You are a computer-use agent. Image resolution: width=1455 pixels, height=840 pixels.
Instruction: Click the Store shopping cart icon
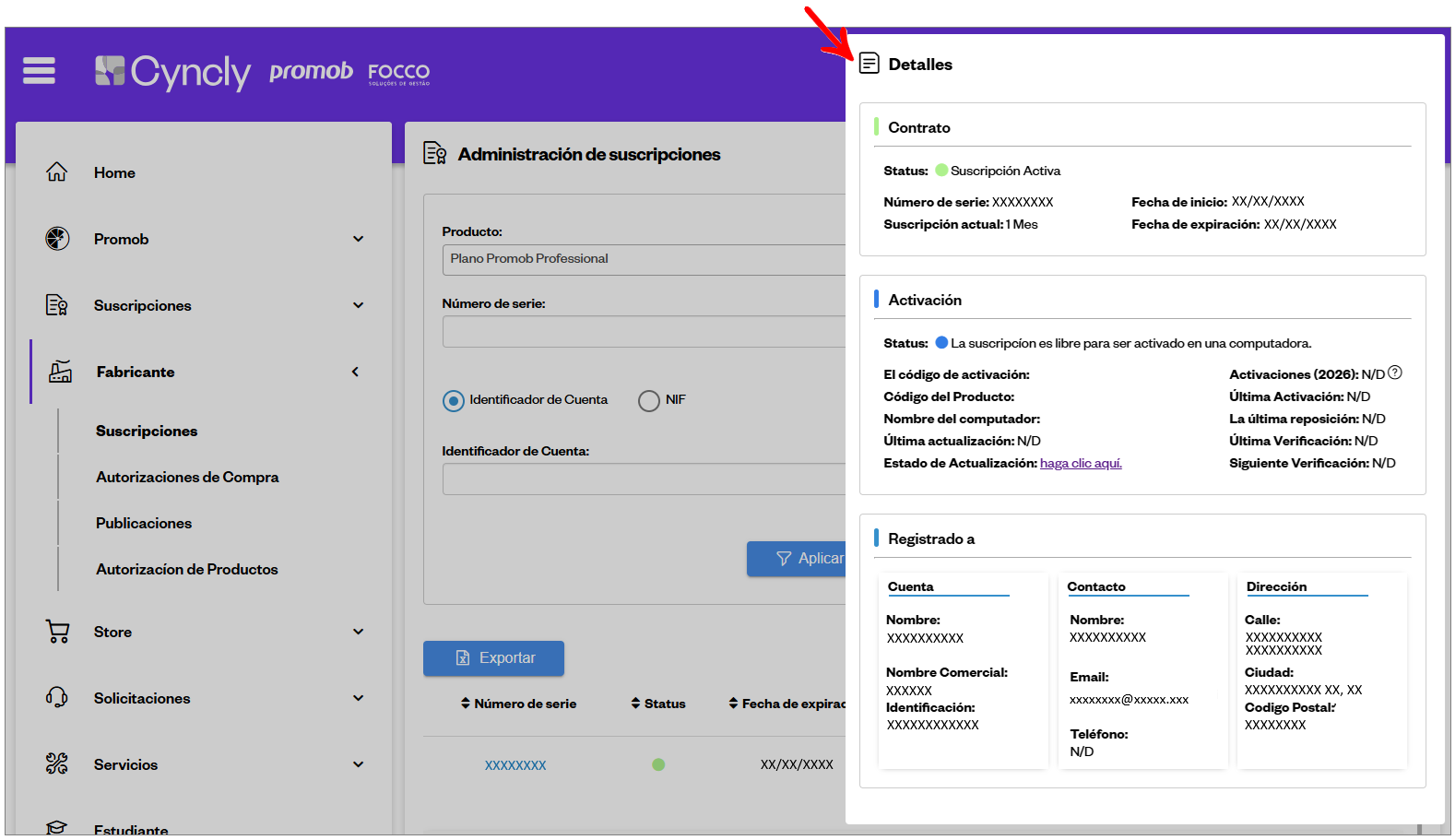(x=57, y=632)
